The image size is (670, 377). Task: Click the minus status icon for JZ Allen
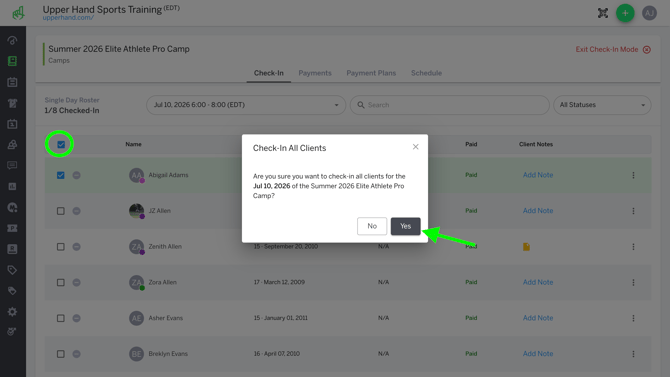76,211
